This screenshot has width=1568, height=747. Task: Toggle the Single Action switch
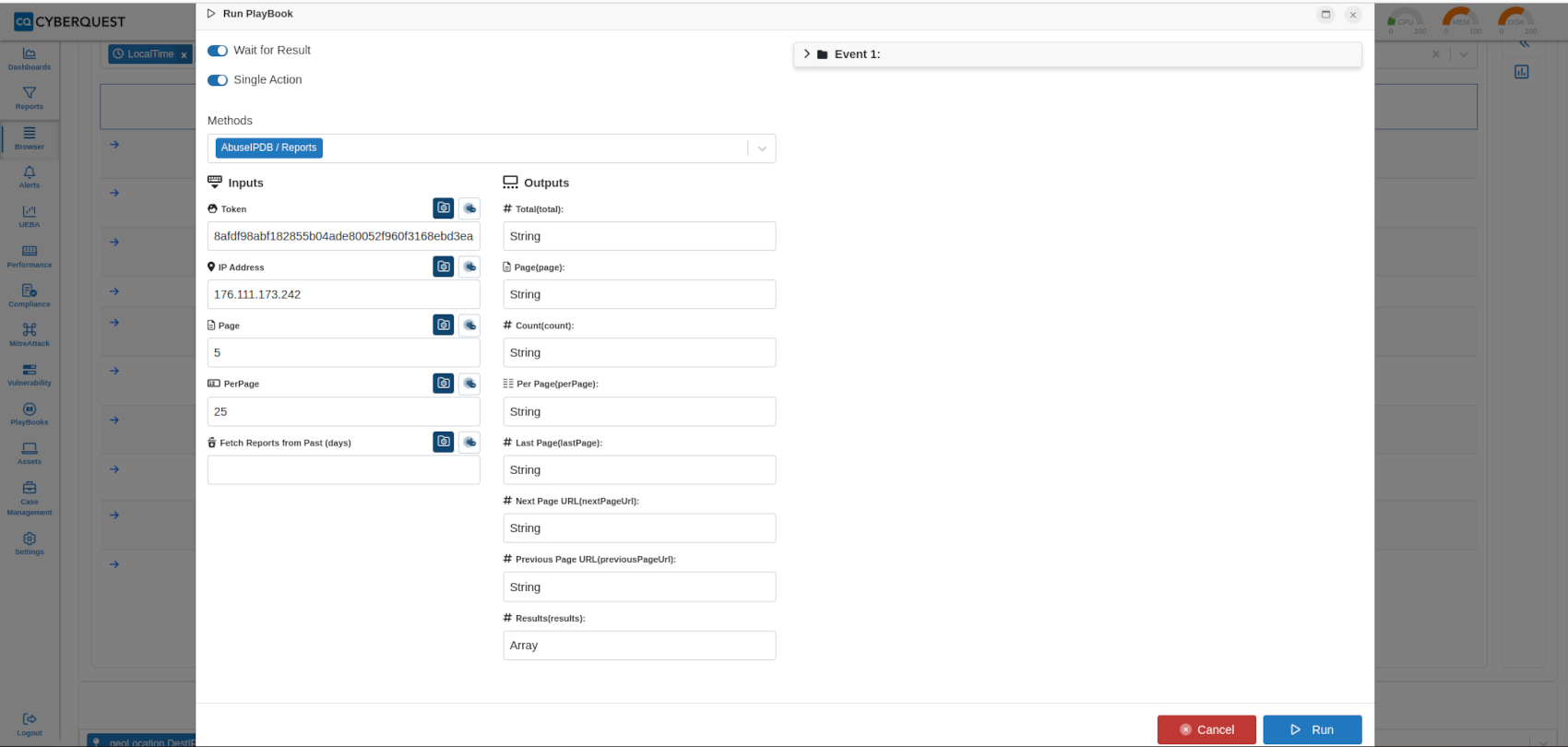(x=218, y=80)
